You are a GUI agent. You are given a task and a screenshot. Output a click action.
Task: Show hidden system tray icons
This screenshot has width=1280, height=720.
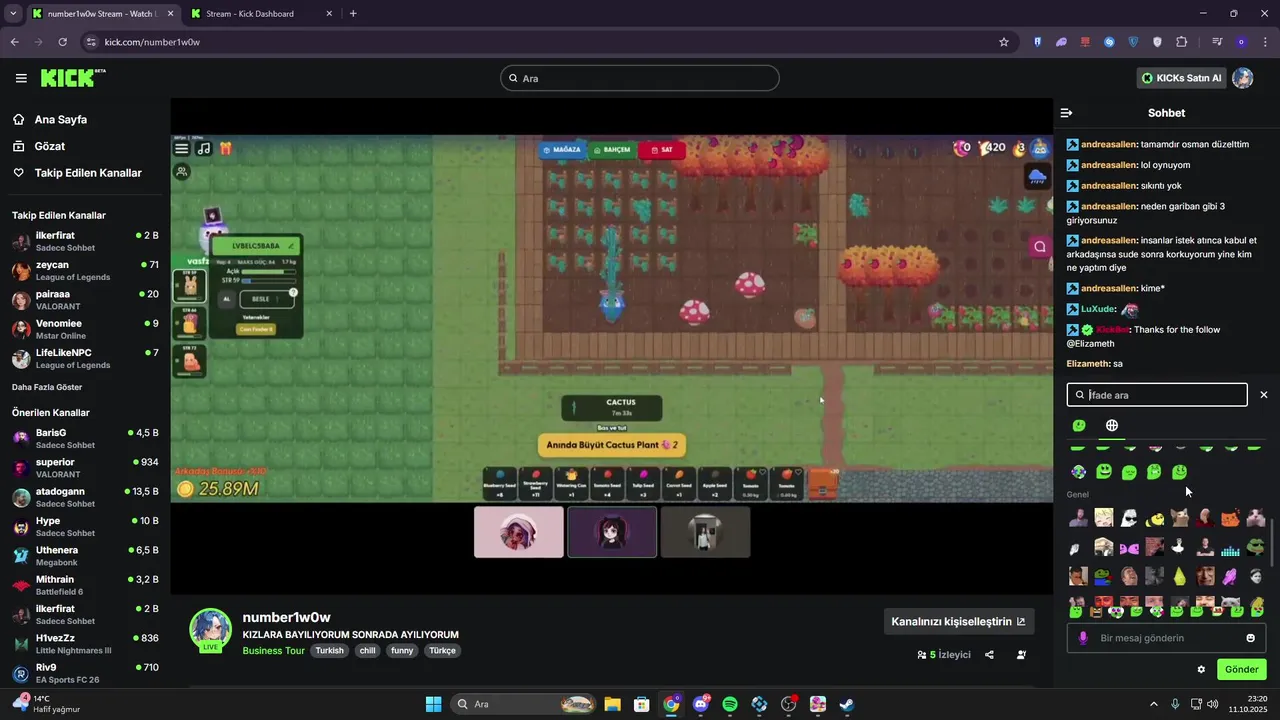[x=1153, y=704]
